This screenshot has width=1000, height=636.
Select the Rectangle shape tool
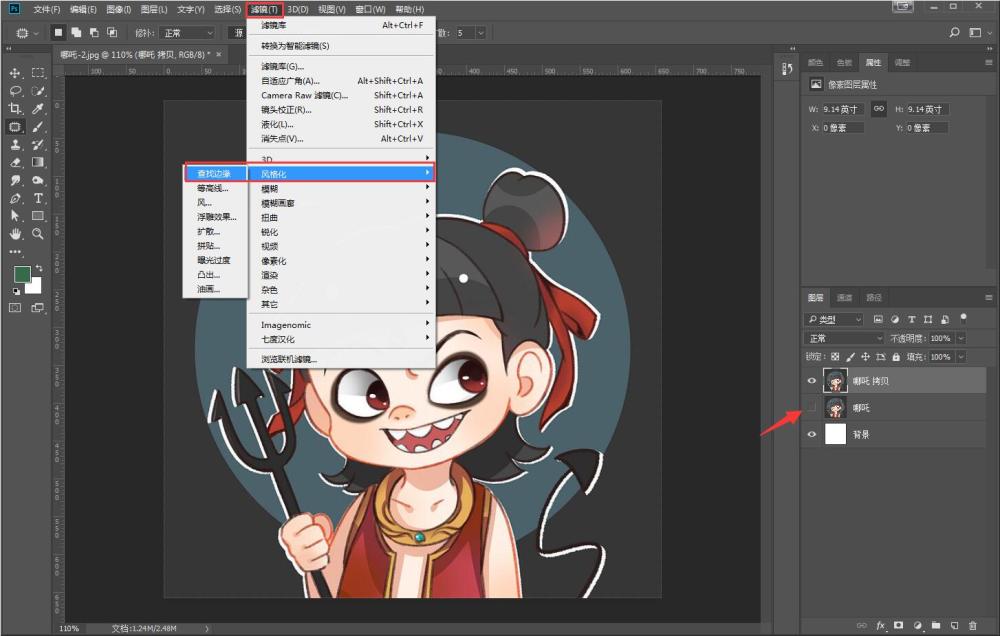tap(38, 216)
